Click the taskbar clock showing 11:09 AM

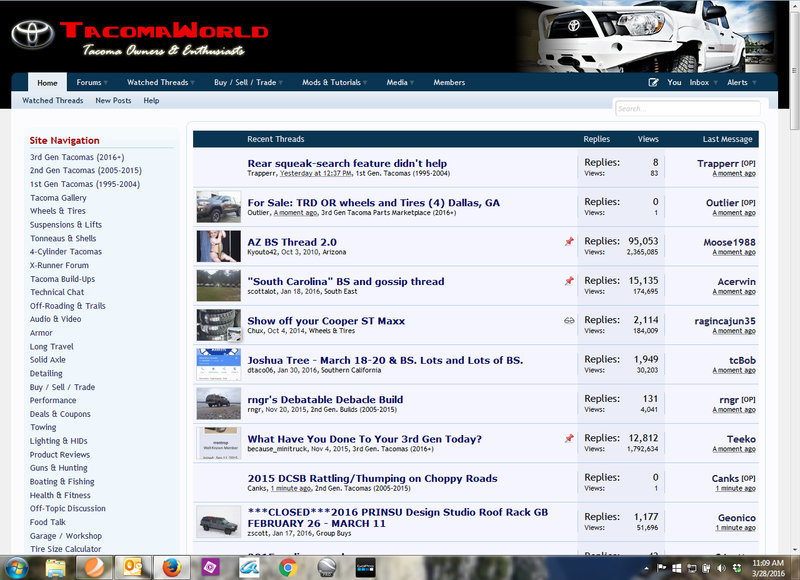point(768,568)
